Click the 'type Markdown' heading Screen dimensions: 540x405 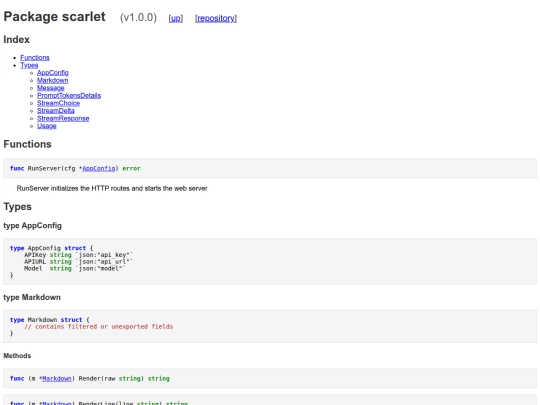tap(32, 297)
